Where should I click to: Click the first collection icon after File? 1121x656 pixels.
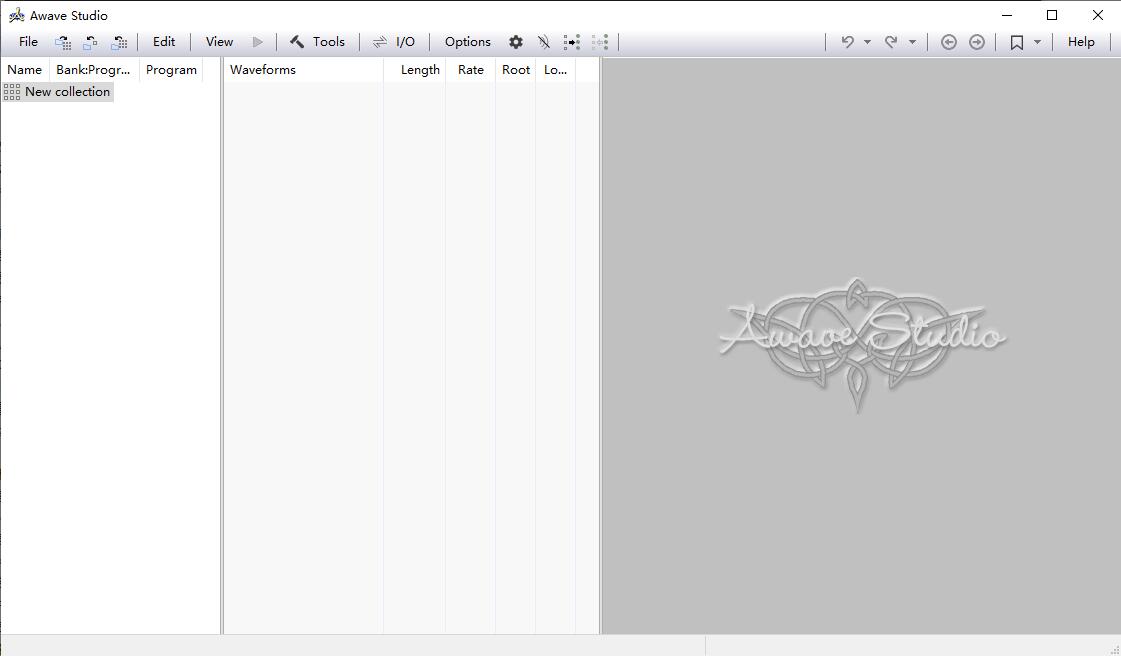[63, 42]
